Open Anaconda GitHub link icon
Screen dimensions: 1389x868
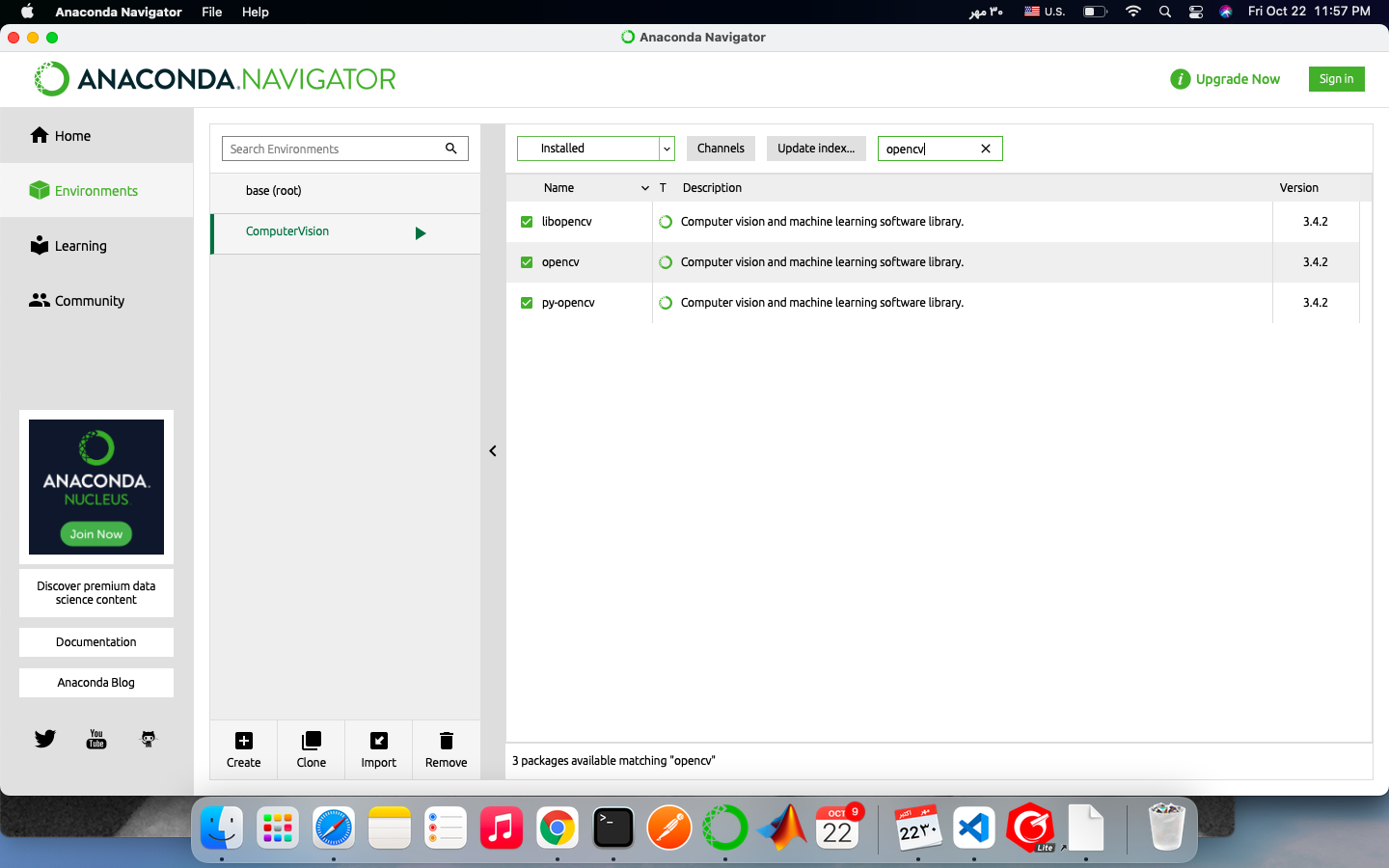[x=148, y=739]
